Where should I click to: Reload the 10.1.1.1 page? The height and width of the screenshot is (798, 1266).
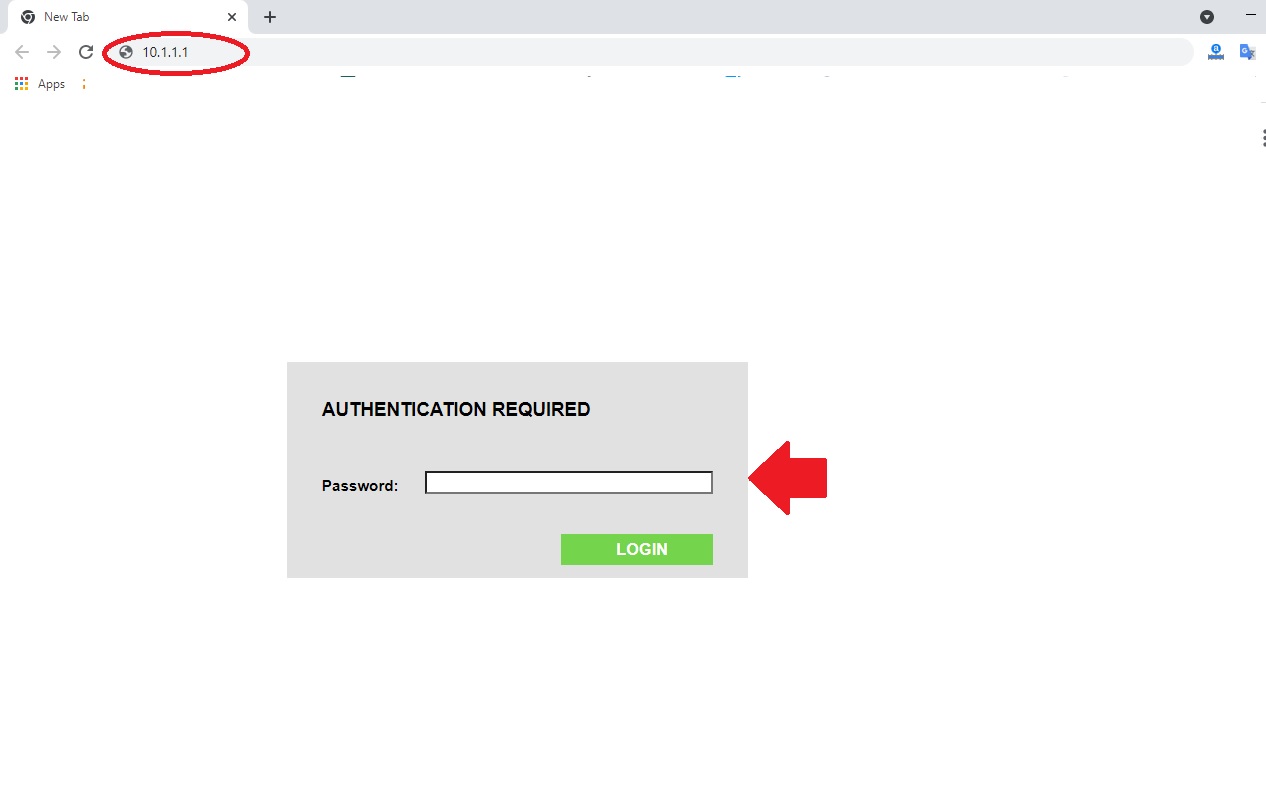tap(86, 52)
